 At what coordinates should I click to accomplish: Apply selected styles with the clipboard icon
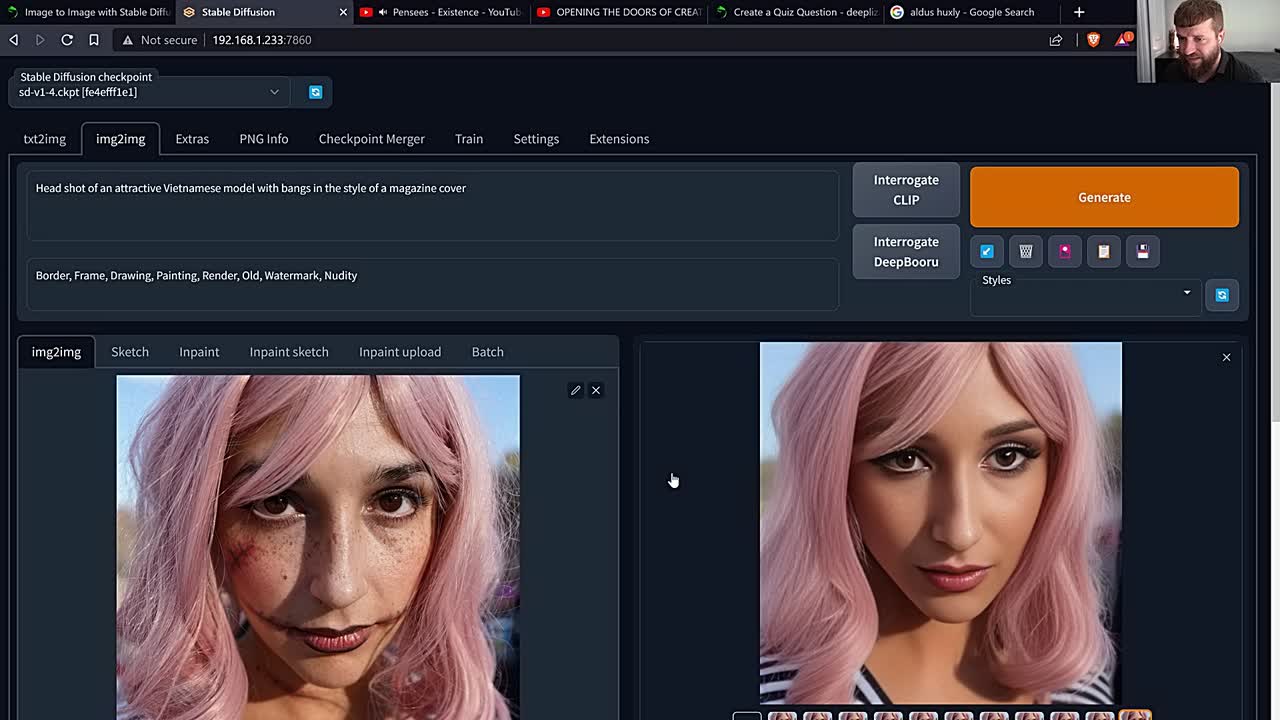point(1104,251)
